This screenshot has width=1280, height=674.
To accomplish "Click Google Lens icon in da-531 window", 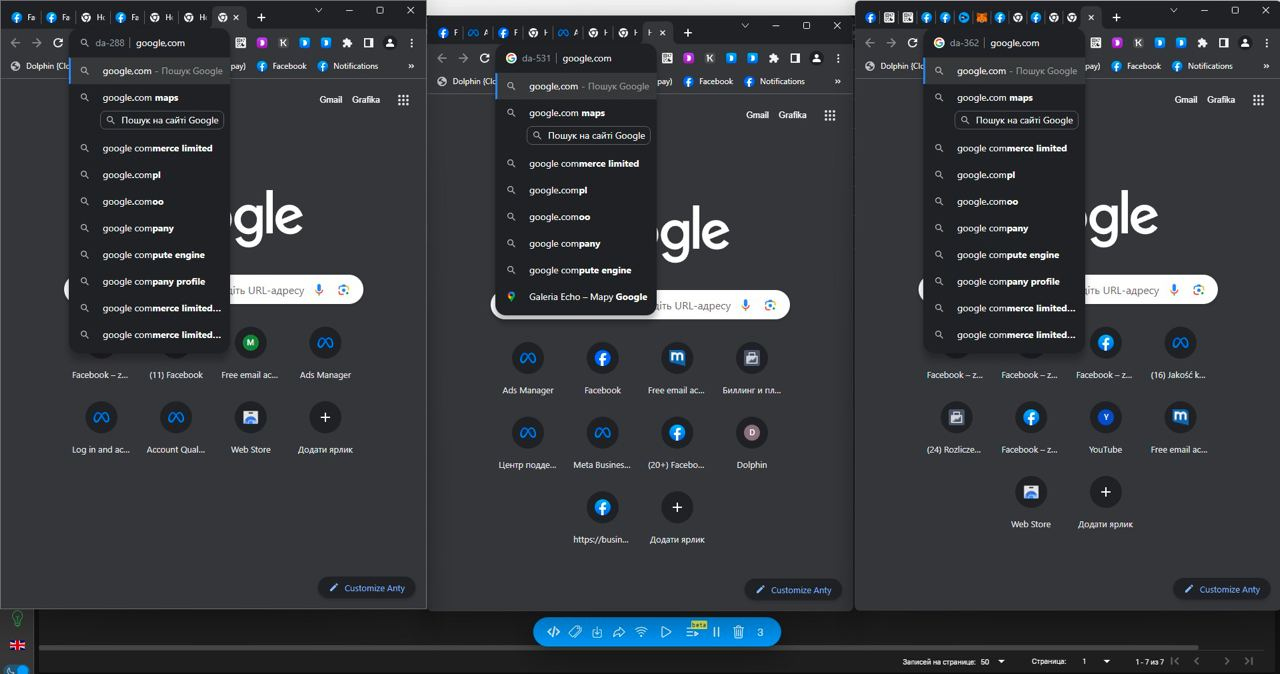I will point(770,305).
